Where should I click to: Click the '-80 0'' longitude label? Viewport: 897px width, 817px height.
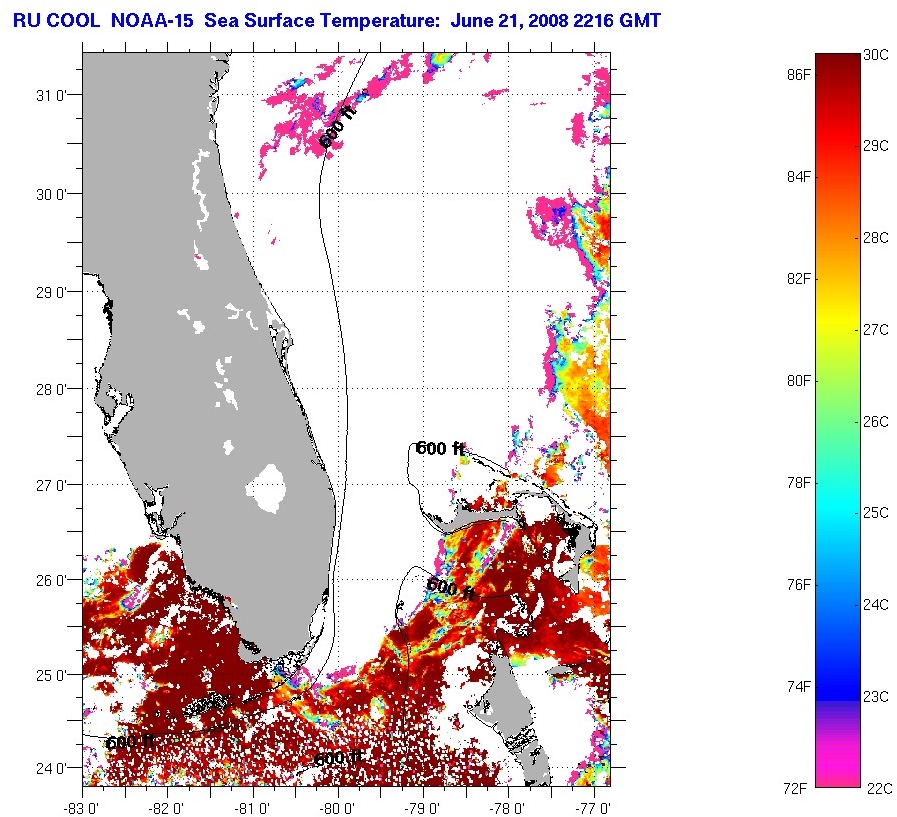pos(338,808)
